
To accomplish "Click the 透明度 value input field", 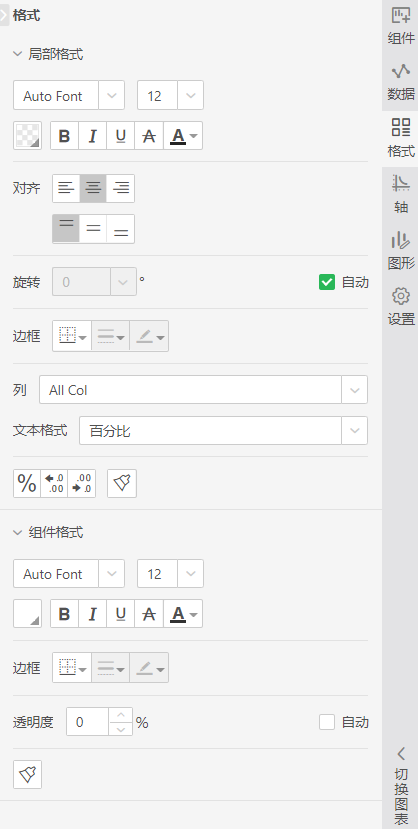I will tap(88, 722).
